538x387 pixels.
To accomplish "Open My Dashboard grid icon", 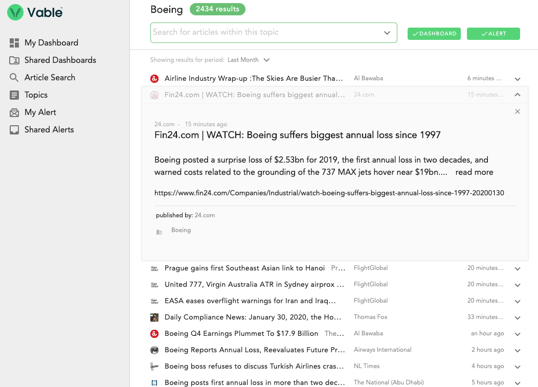I will coord(14,43).
